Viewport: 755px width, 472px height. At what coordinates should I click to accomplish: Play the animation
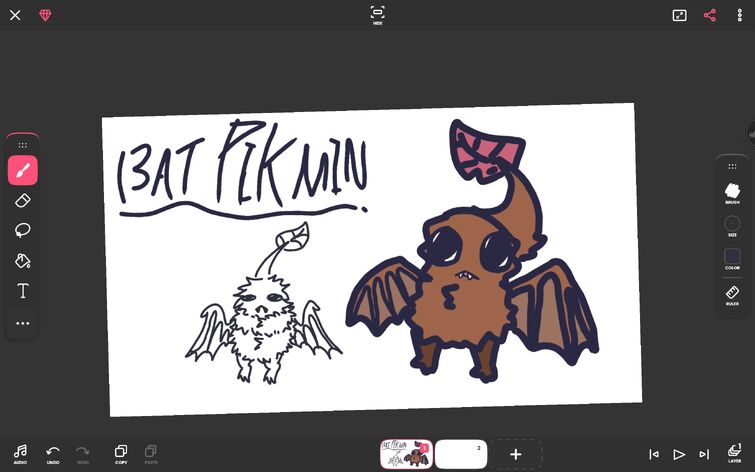[x=679, y=454]
